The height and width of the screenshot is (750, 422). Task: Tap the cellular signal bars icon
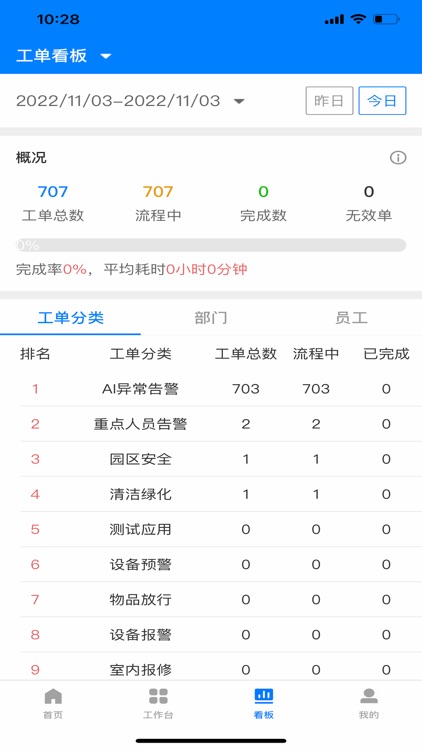click(x=334, y=19)
